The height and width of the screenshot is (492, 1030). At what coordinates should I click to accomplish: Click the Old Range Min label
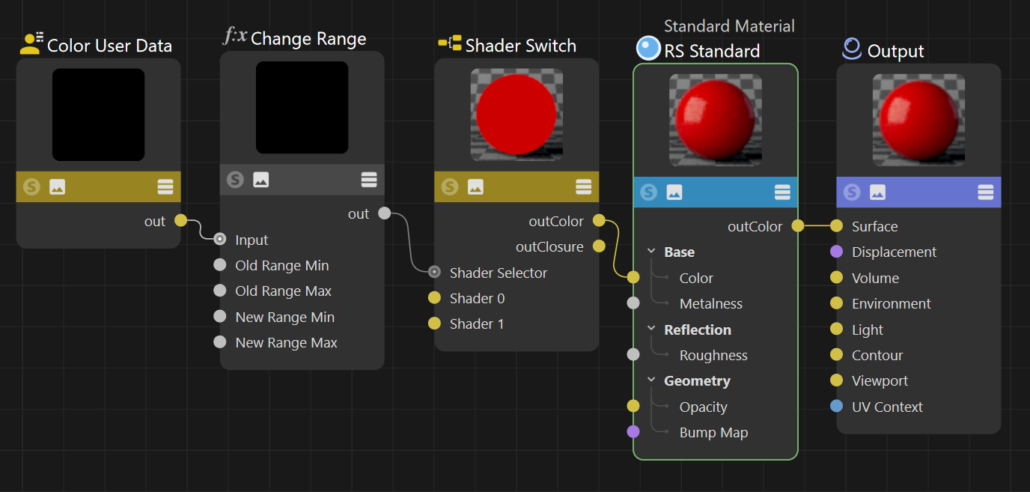[x=281, y=266]
